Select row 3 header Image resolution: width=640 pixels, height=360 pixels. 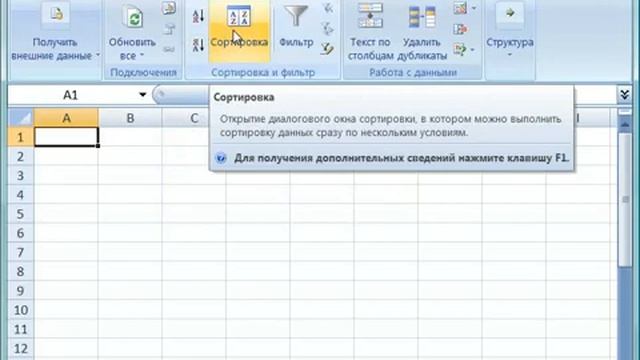[x=20, y=176]
